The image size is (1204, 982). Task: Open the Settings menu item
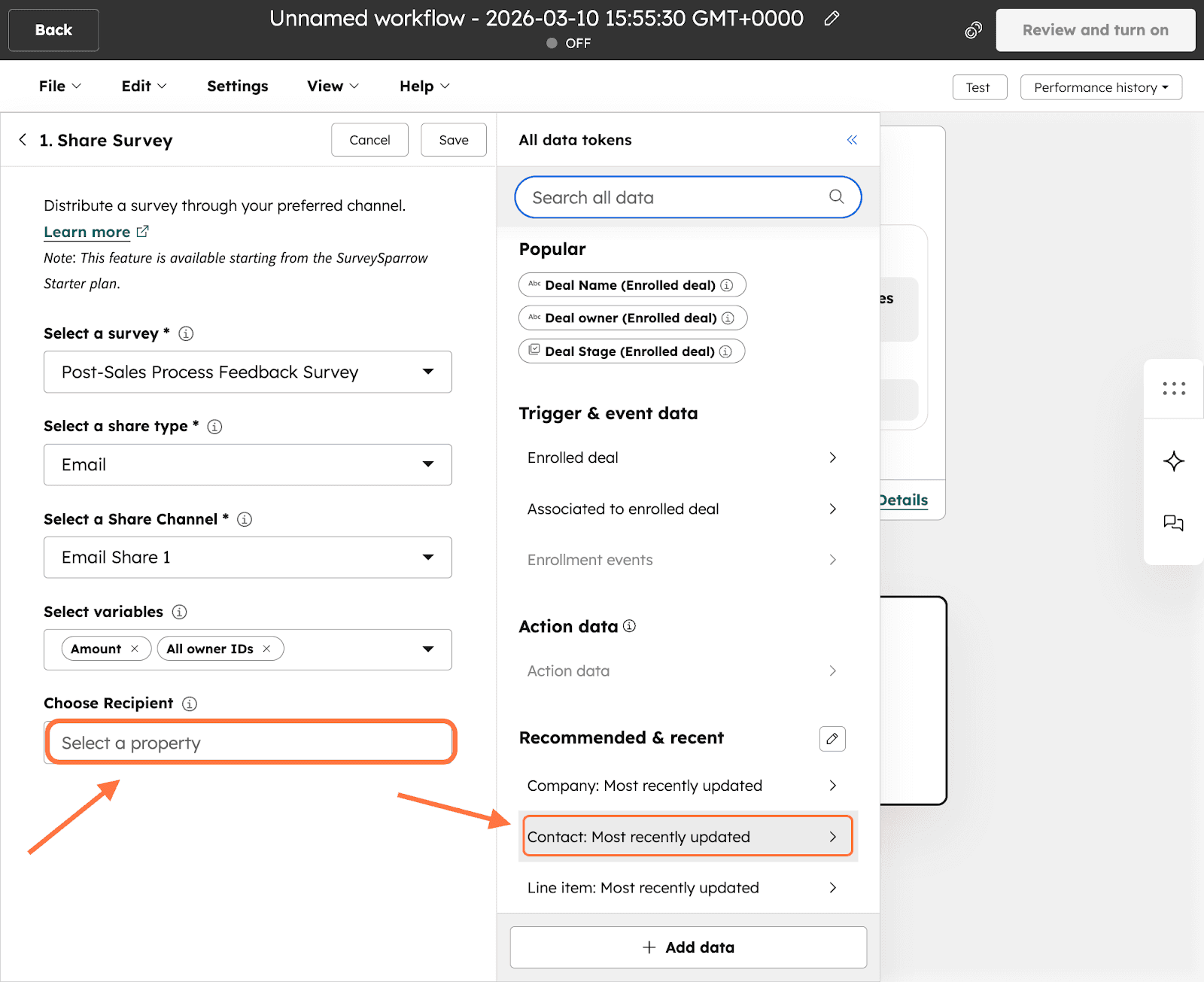tap(237, 87)
